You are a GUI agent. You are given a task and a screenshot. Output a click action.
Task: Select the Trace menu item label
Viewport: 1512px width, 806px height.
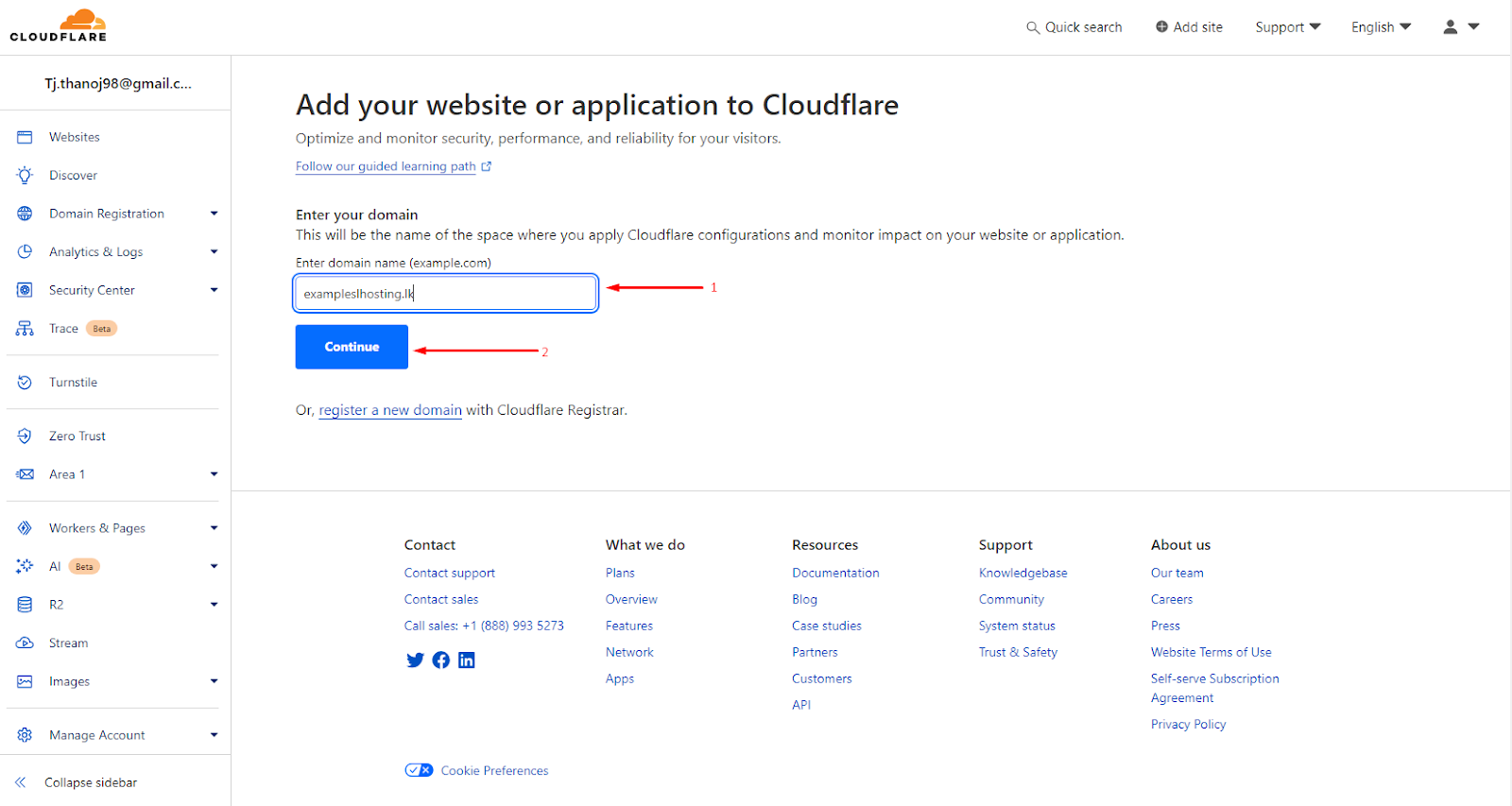(x=63, y=329)
